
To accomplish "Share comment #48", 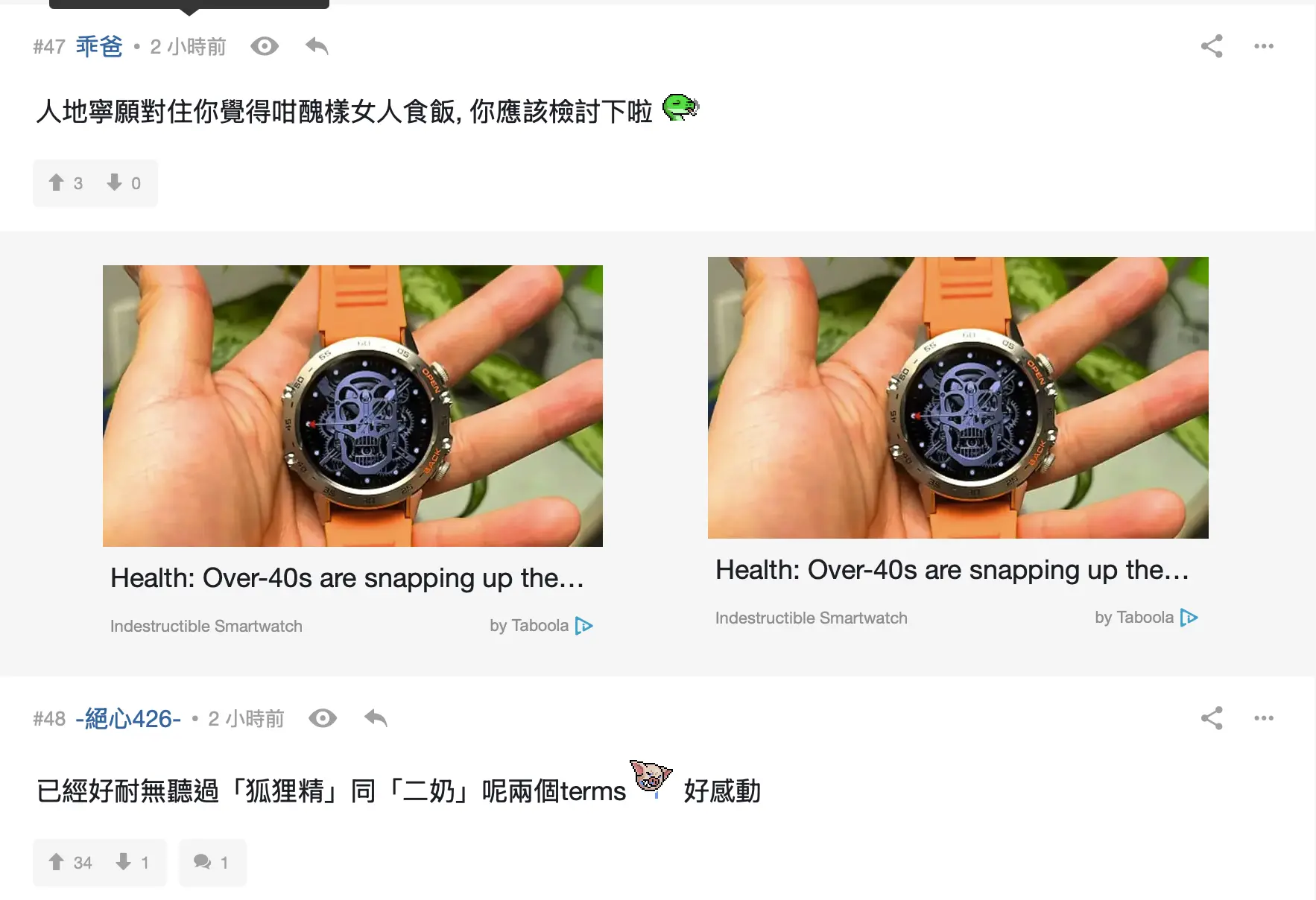I will click(x=1212, y=718).
